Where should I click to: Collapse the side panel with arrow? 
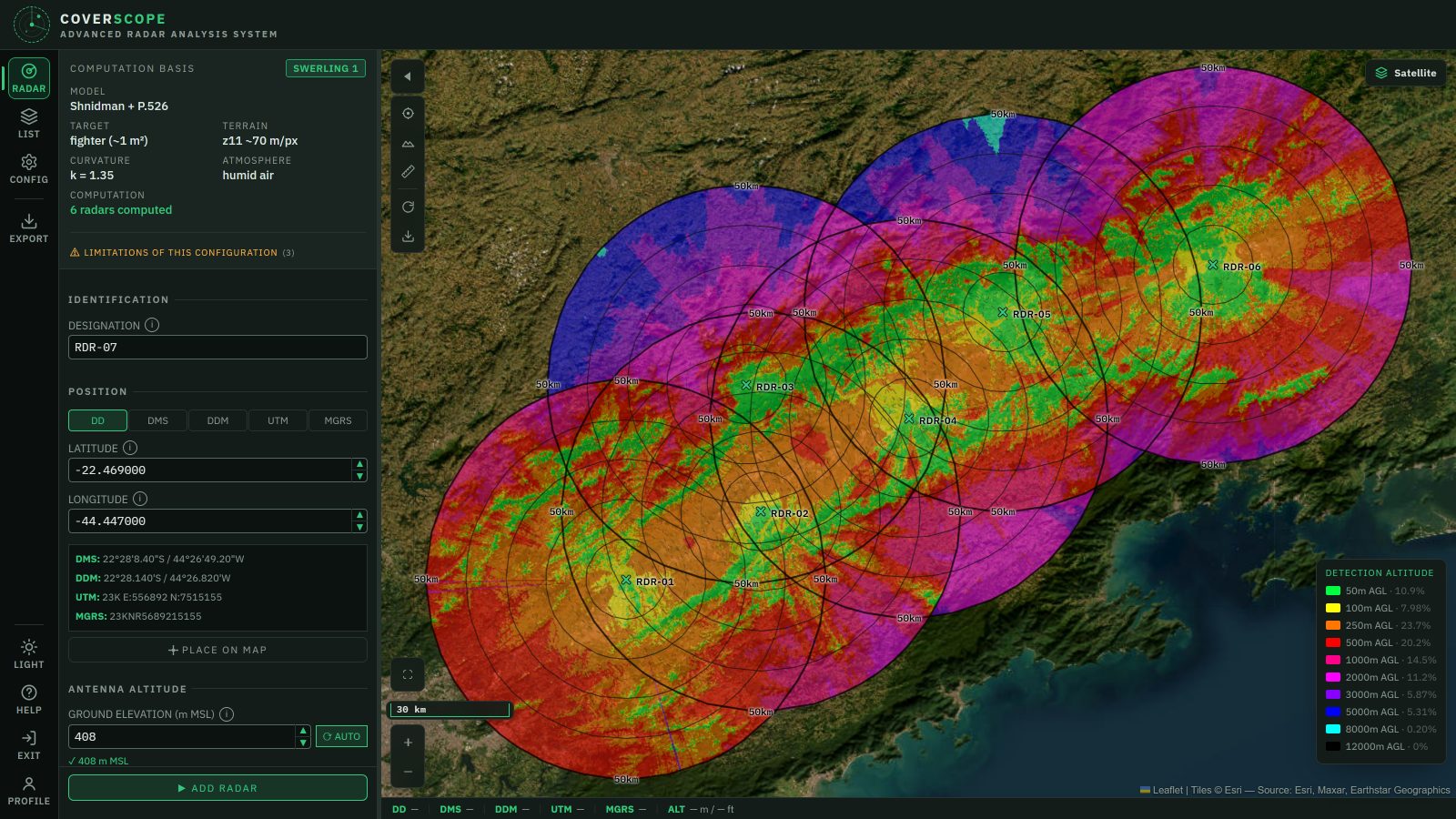pyautogui.click(x=408, y=76)
